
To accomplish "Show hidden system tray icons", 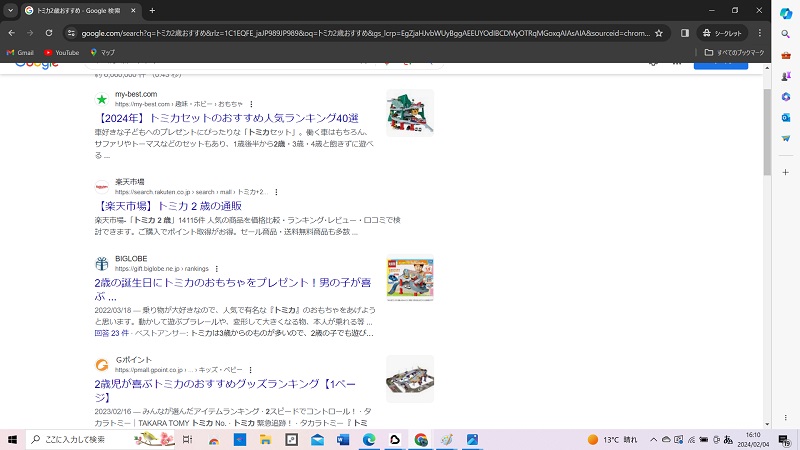I will pyautogui.click(x=654, y=439).
